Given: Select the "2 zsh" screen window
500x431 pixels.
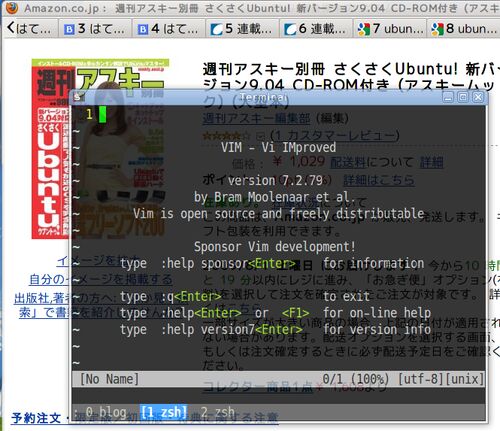Looking at the screenshot, I should (218, 412).
